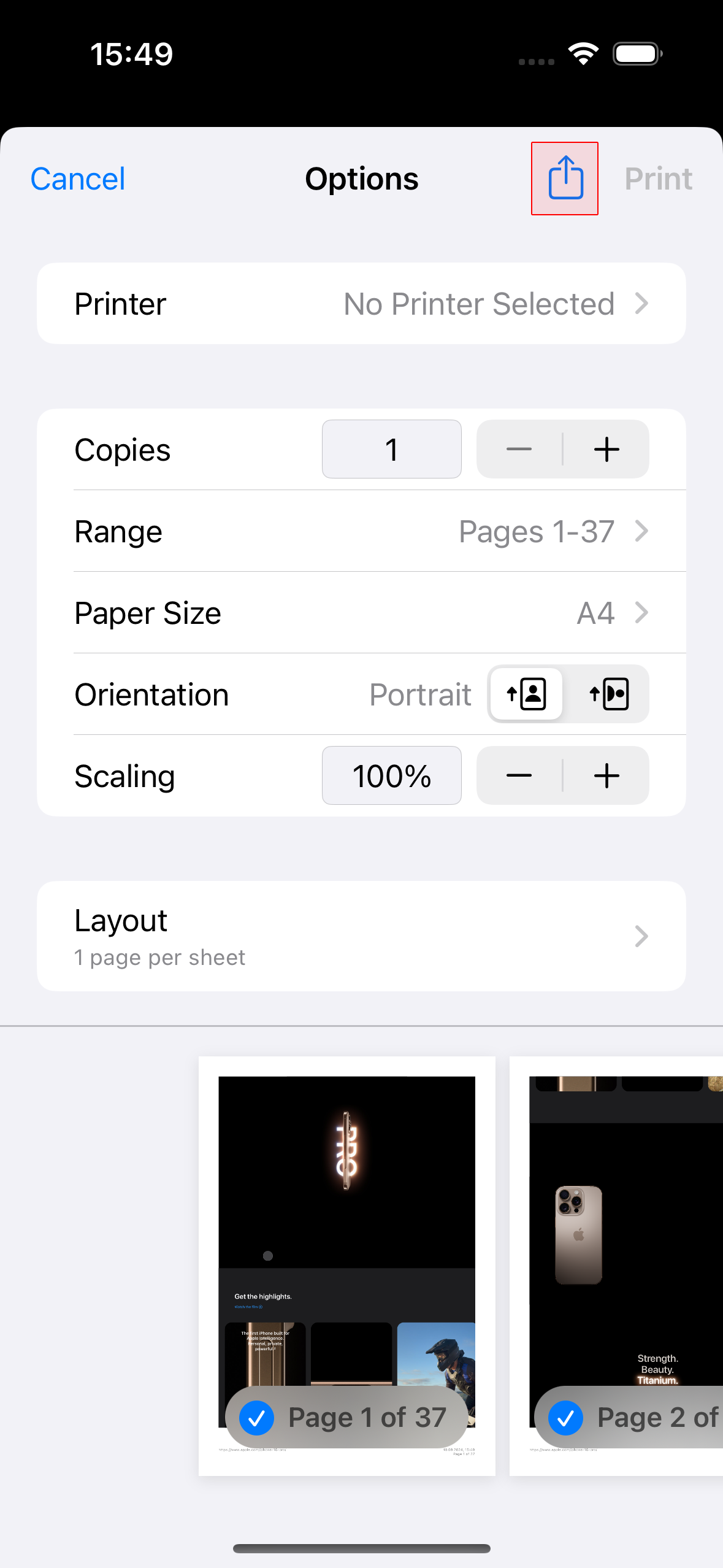
Task: Tap the Print button
Action: [658, 179]
